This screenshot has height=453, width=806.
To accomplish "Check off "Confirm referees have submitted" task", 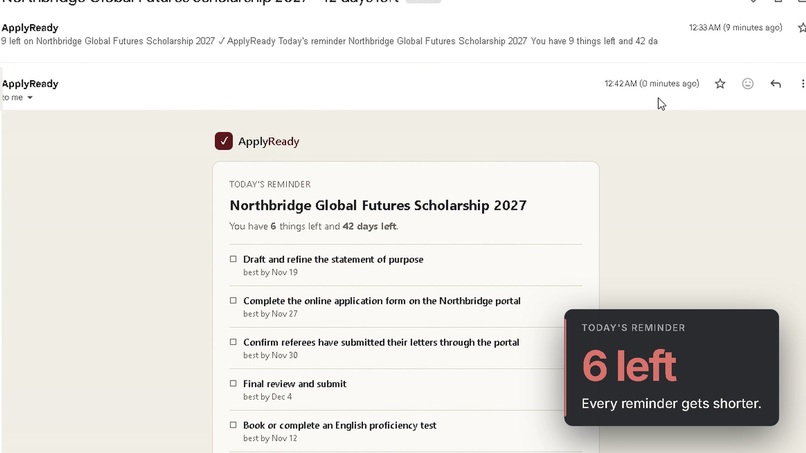I will [233, 342].
